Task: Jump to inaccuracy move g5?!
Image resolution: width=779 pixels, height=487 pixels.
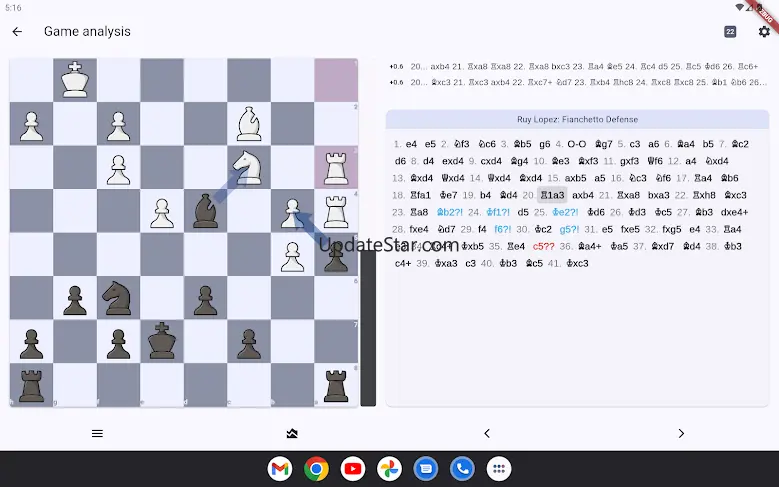Action: coord(569,229)
